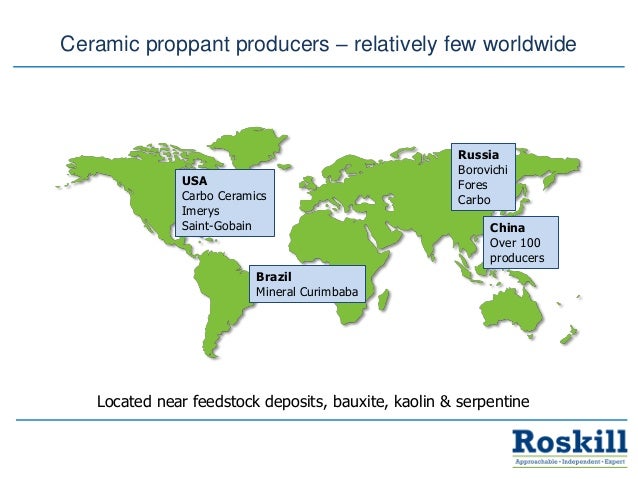Click 'Saint-Gobain' in the USA box

click(216, 226)
